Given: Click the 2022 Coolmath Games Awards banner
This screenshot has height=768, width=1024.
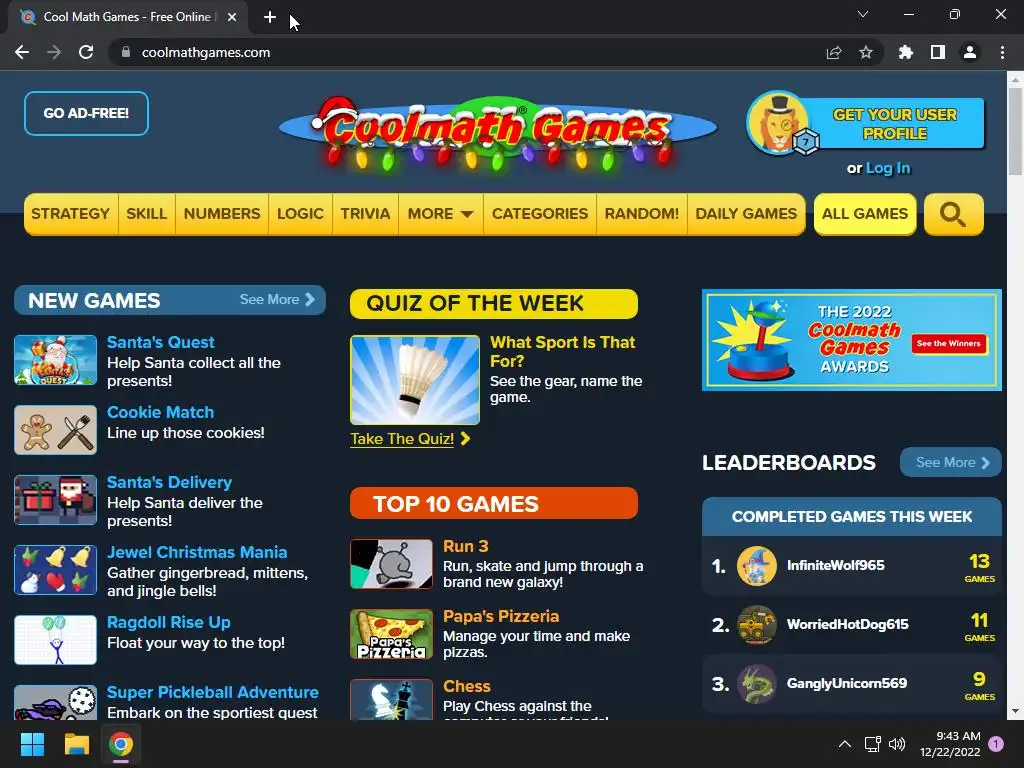Looking at the screenshot, I should coord(852,340).
